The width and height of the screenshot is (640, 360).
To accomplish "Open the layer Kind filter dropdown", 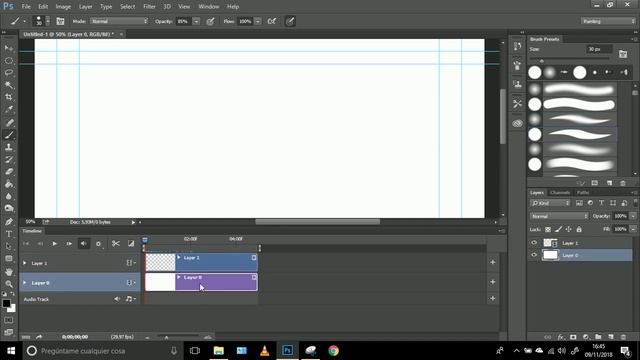I will tap(550, 203).
